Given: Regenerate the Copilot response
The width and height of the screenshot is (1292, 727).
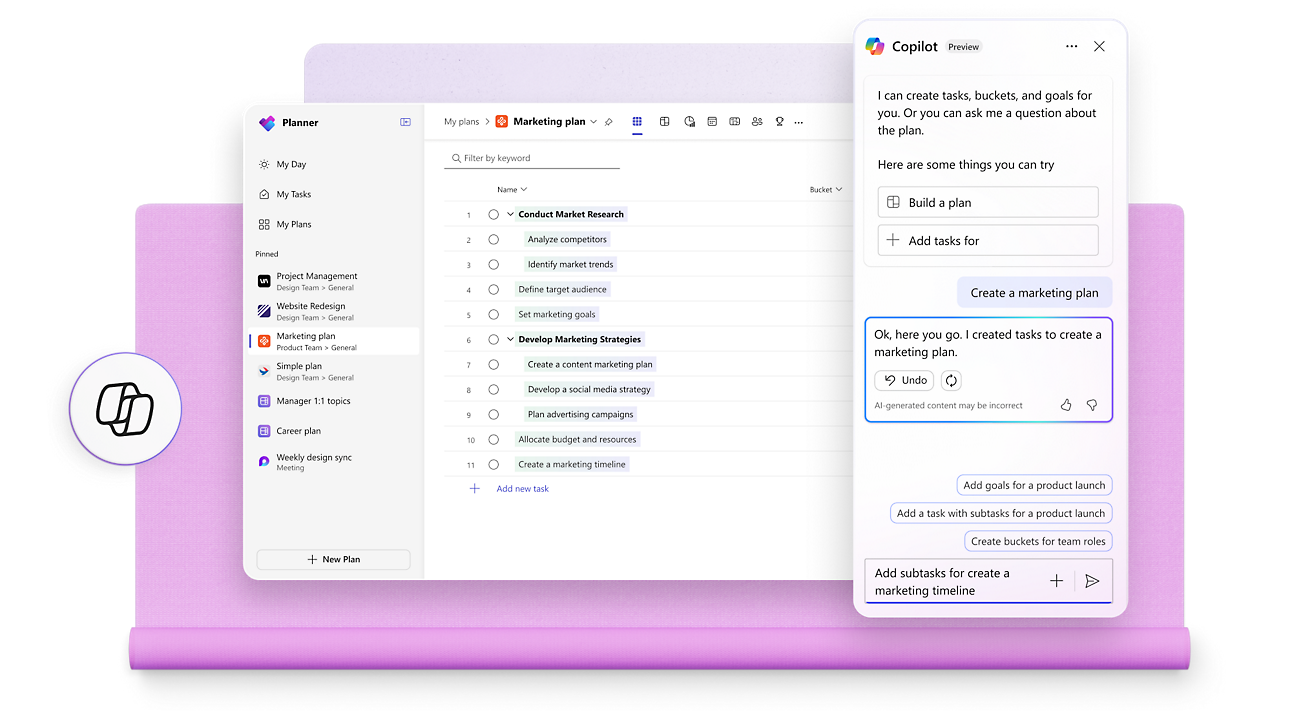Looking at the screenshot, I should [951, 380].
